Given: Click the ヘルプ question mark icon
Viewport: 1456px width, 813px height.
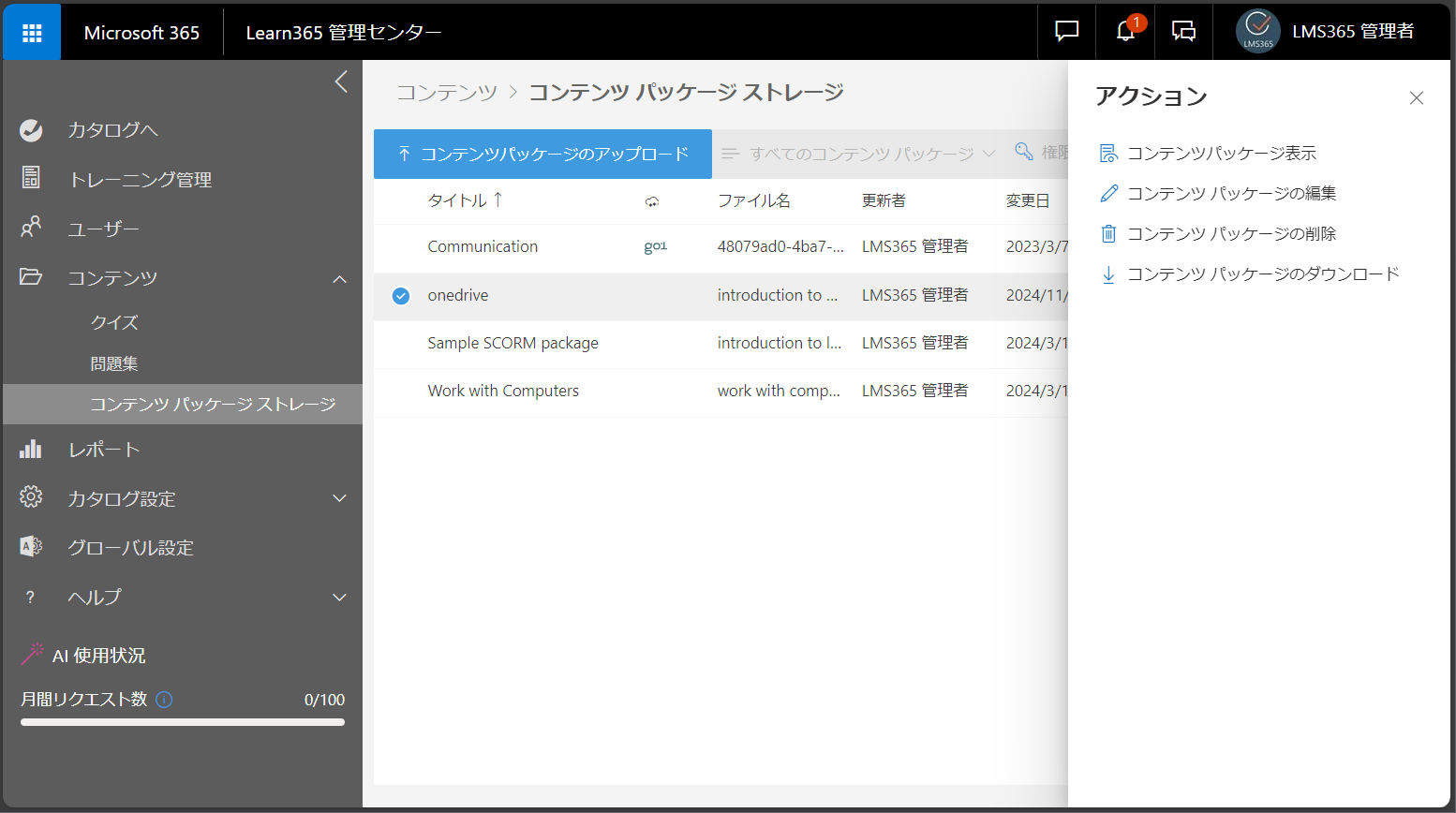Looking at the screenshot, I should (x=30, y=597).
